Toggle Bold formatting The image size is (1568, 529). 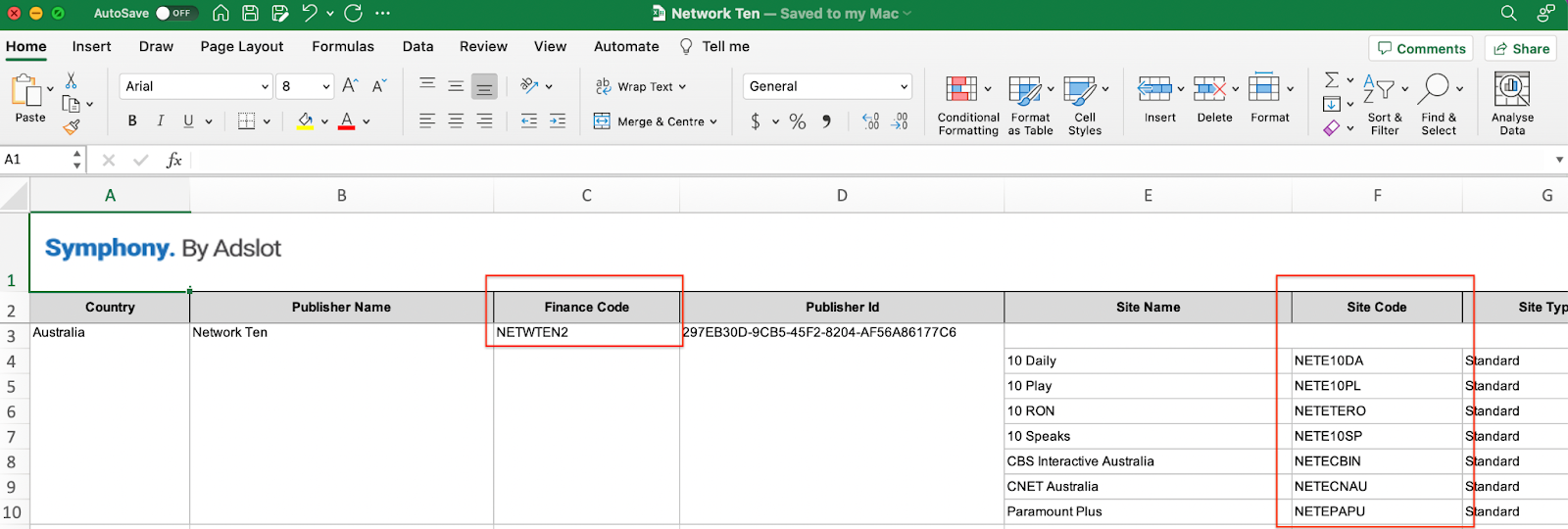[x=132, y=121]
